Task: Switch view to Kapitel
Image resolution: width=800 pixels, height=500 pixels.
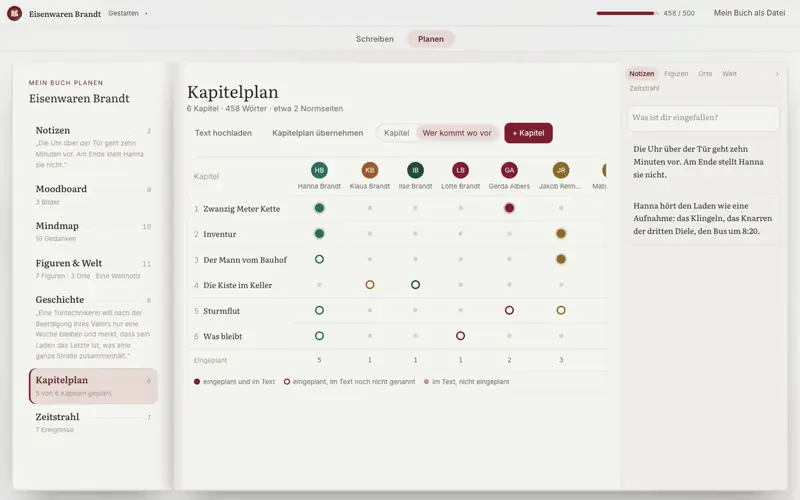Action: tap(396, 133)
